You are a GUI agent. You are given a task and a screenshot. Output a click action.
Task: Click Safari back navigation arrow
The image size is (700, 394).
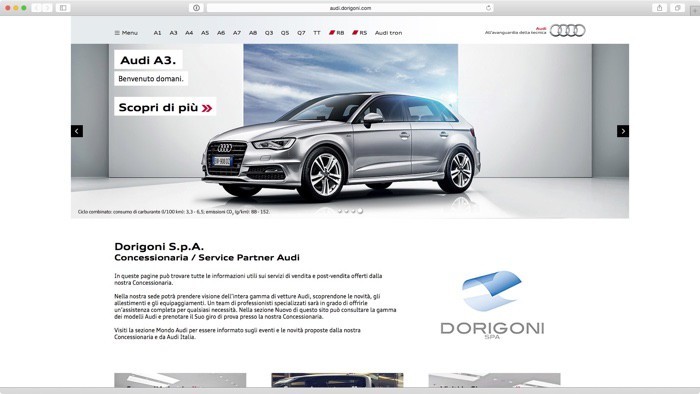tap(36, 8)
